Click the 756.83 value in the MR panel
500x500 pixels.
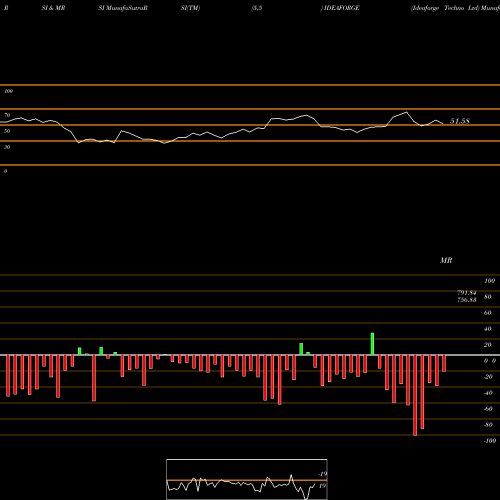tap(467, 300)
